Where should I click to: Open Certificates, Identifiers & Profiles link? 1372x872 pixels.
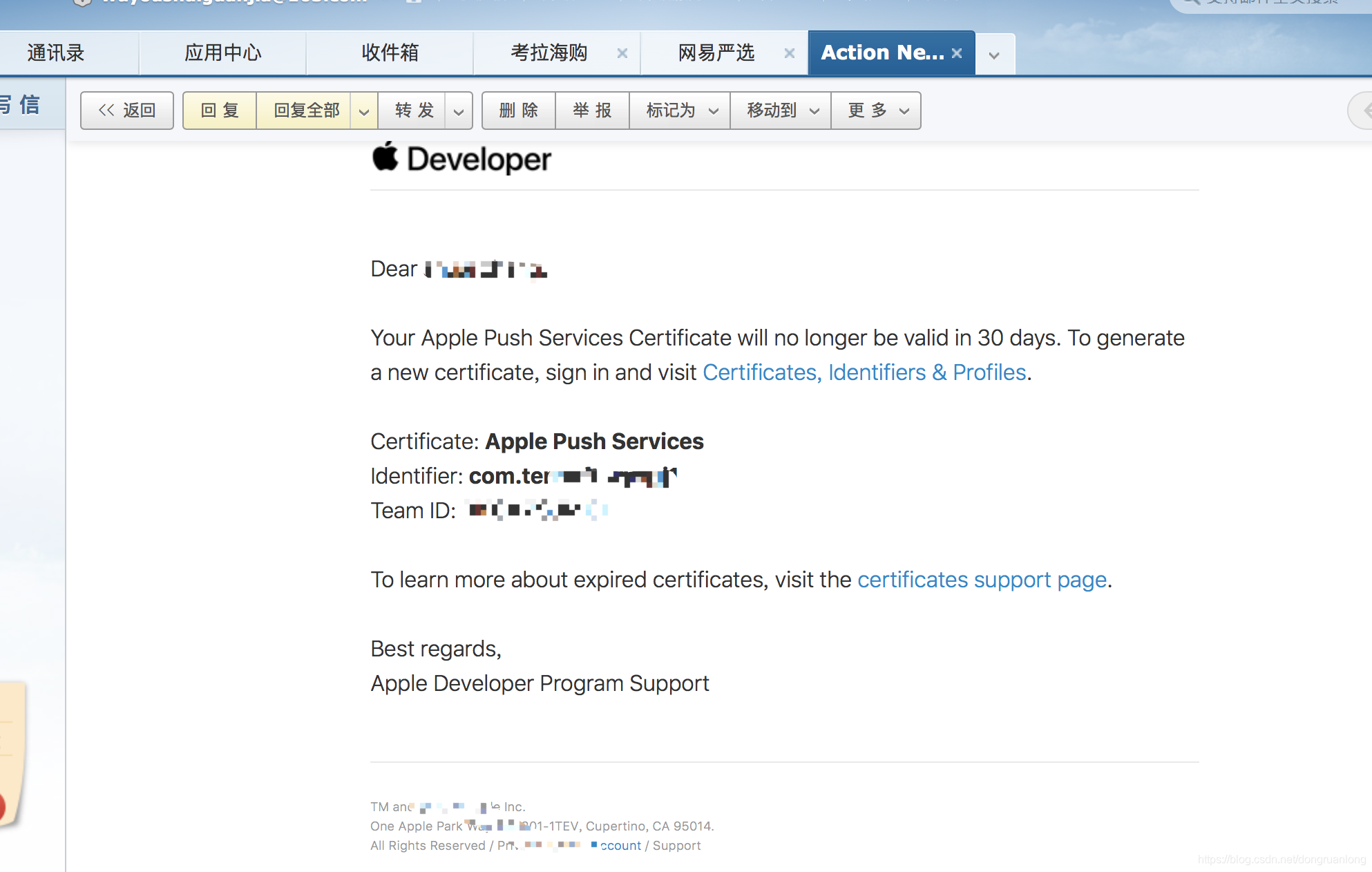click(x=864, y=372)
